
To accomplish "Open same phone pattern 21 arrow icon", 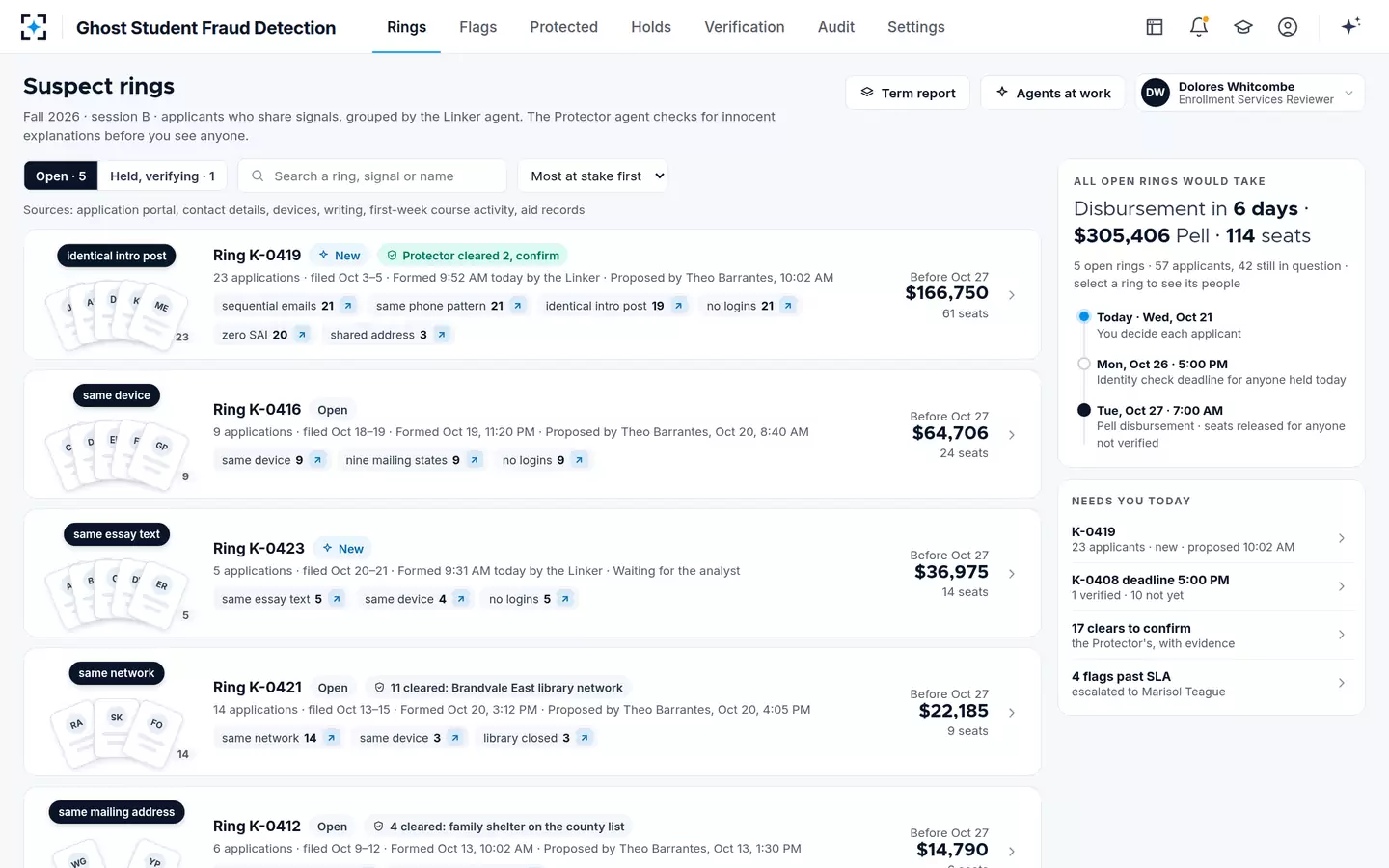I will coord(518,306).
